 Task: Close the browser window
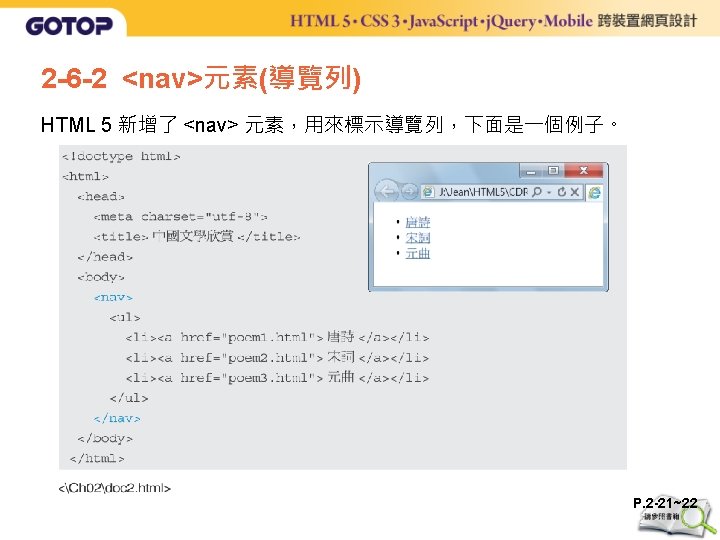(x=584, y=170)
